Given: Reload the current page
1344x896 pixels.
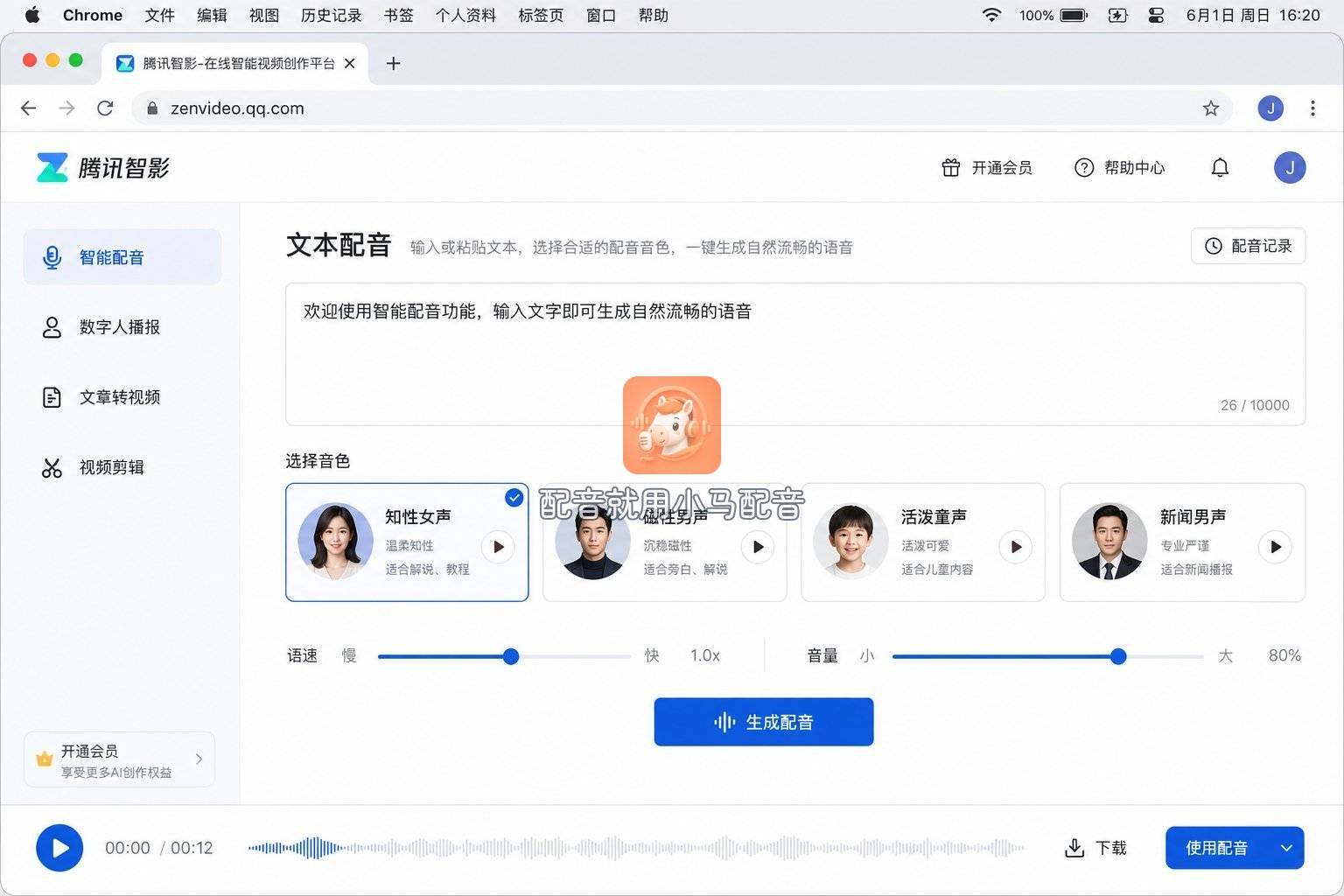Looking at the screenshot, I should click(105, 108).
